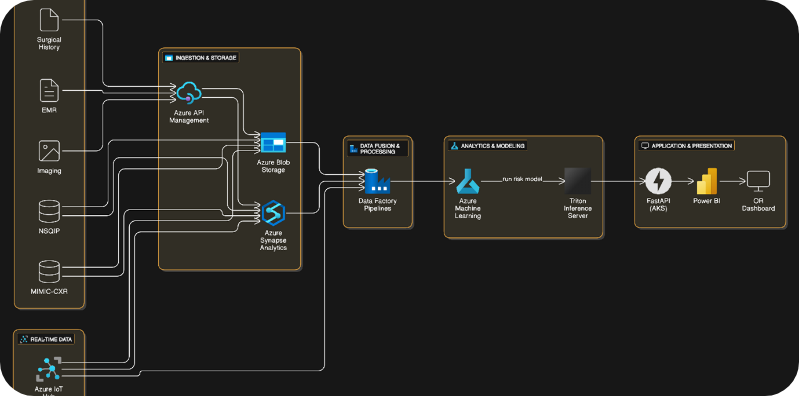
Task: Click the Surgical History document icon
Action: coord(49,19)
